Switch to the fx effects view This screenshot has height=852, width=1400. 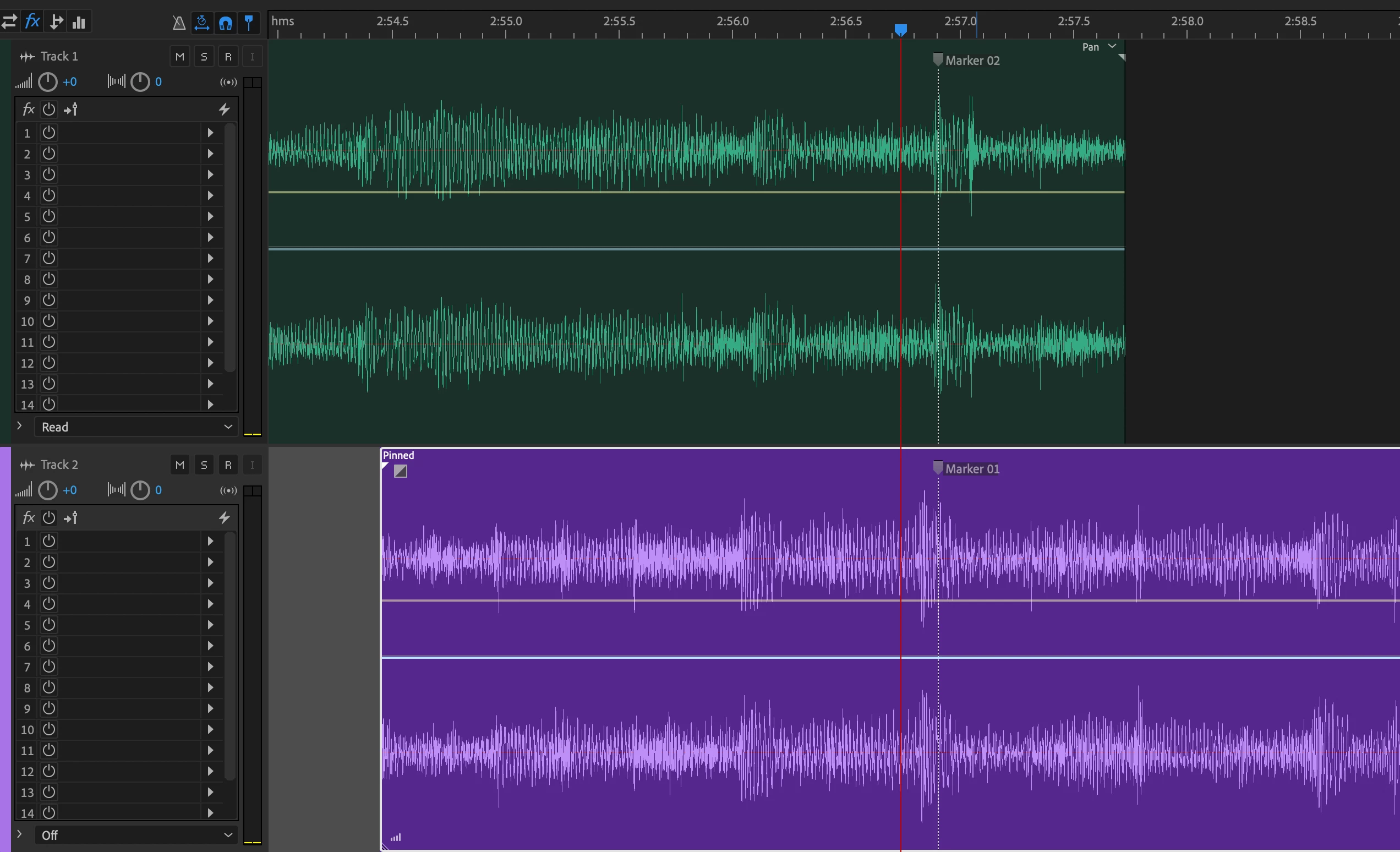(32, 22)
